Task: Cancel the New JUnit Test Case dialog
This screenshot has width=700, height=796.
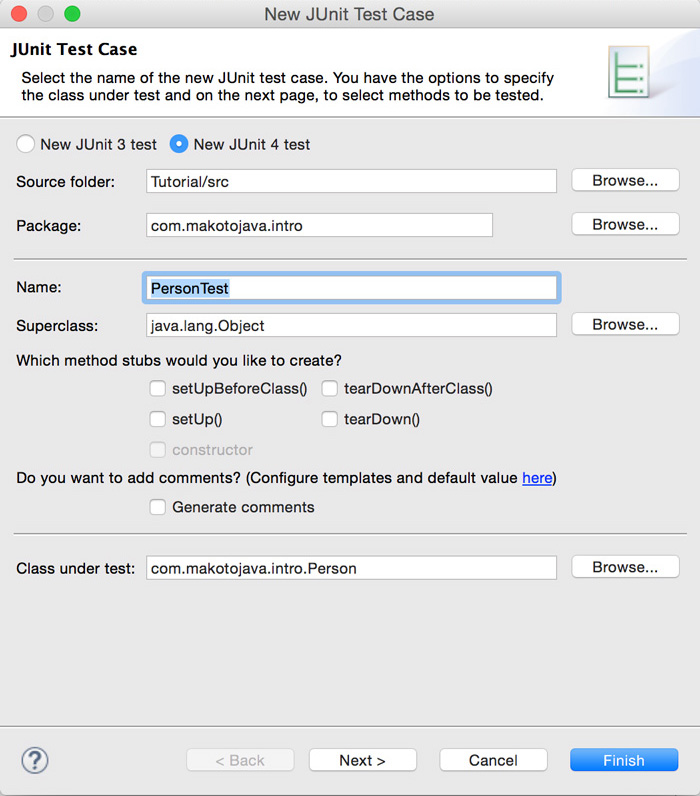Action: pos(493,760)
